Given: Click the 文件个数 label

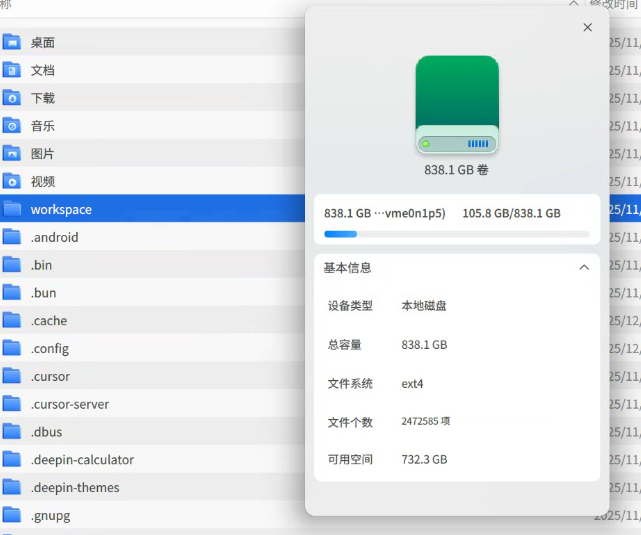Looking at the screenshot, I should pyautogui.click(x=350, y=422).
